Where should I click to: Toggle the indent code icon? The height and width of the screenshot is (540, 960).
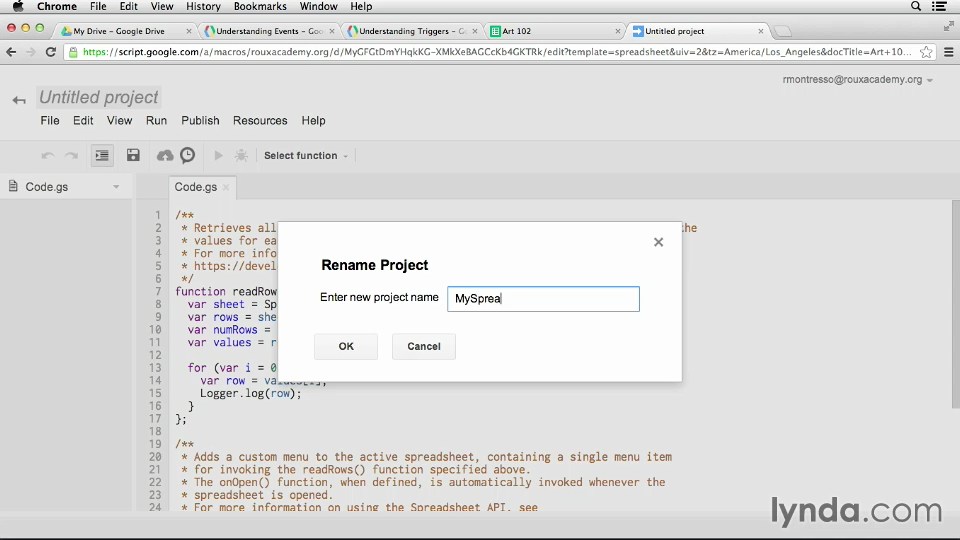[102, 156]
